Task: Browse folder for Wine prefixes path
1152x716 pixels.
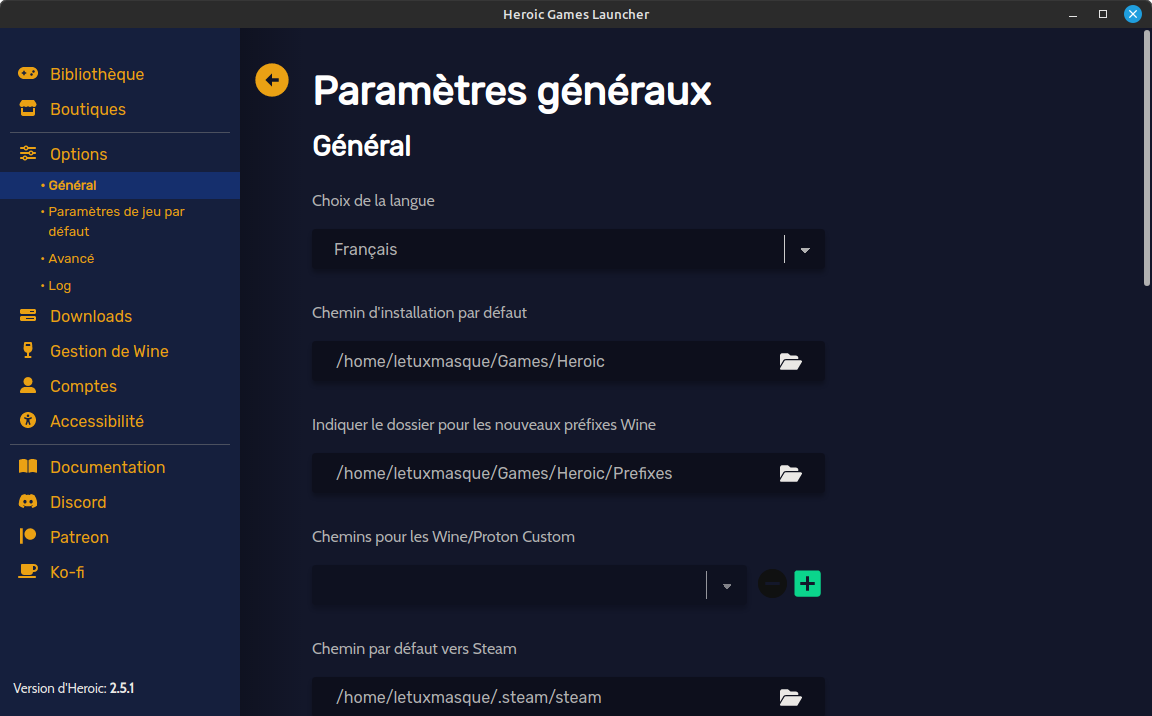Action: point(791,474)
